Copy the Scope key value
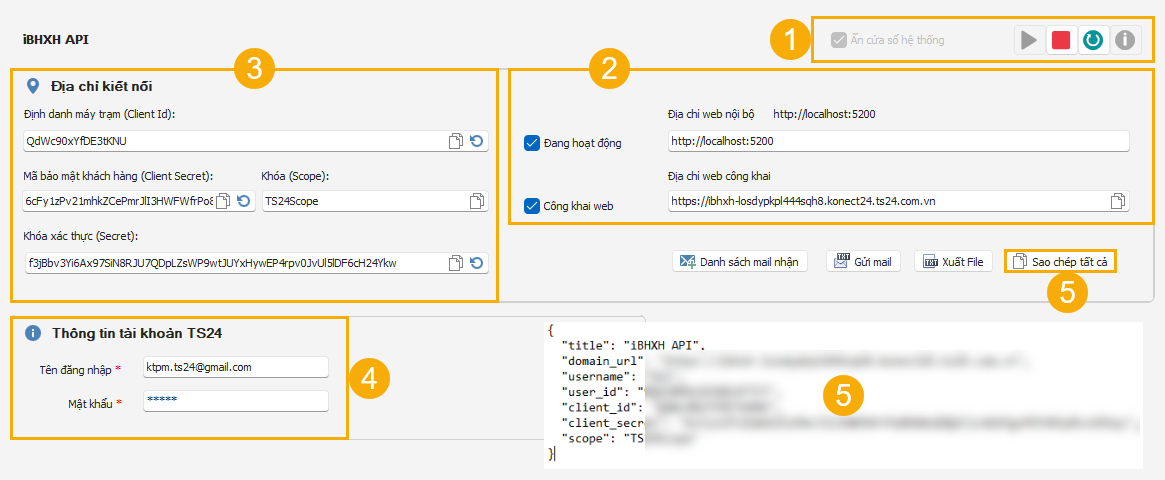Viewport: 1165px width, 480px height. coord(477,201)
